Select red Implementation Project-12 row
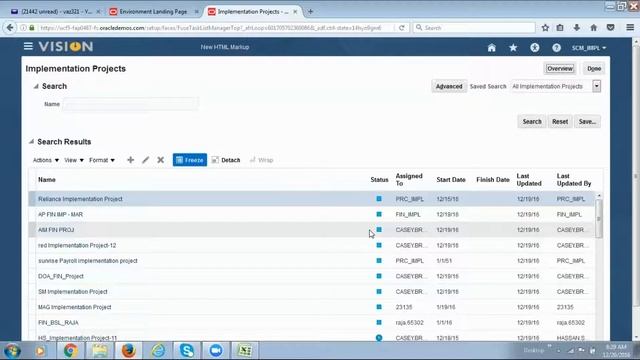The height and width of the screenshot is (360, 640). point(311,245)
